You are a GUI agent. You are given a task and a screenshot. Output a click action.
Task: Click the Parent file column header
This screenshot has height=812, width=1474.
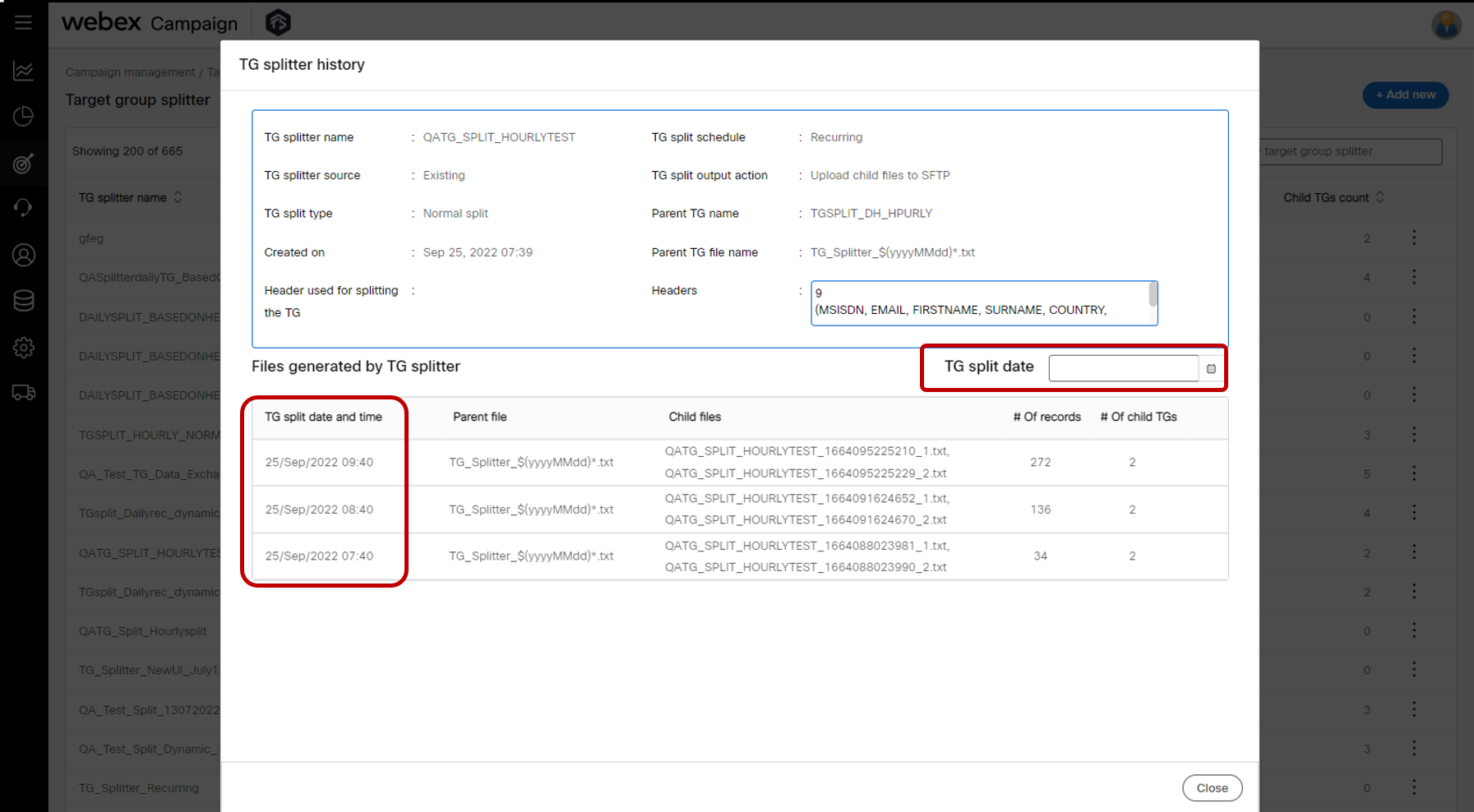[x=480, y=417]
